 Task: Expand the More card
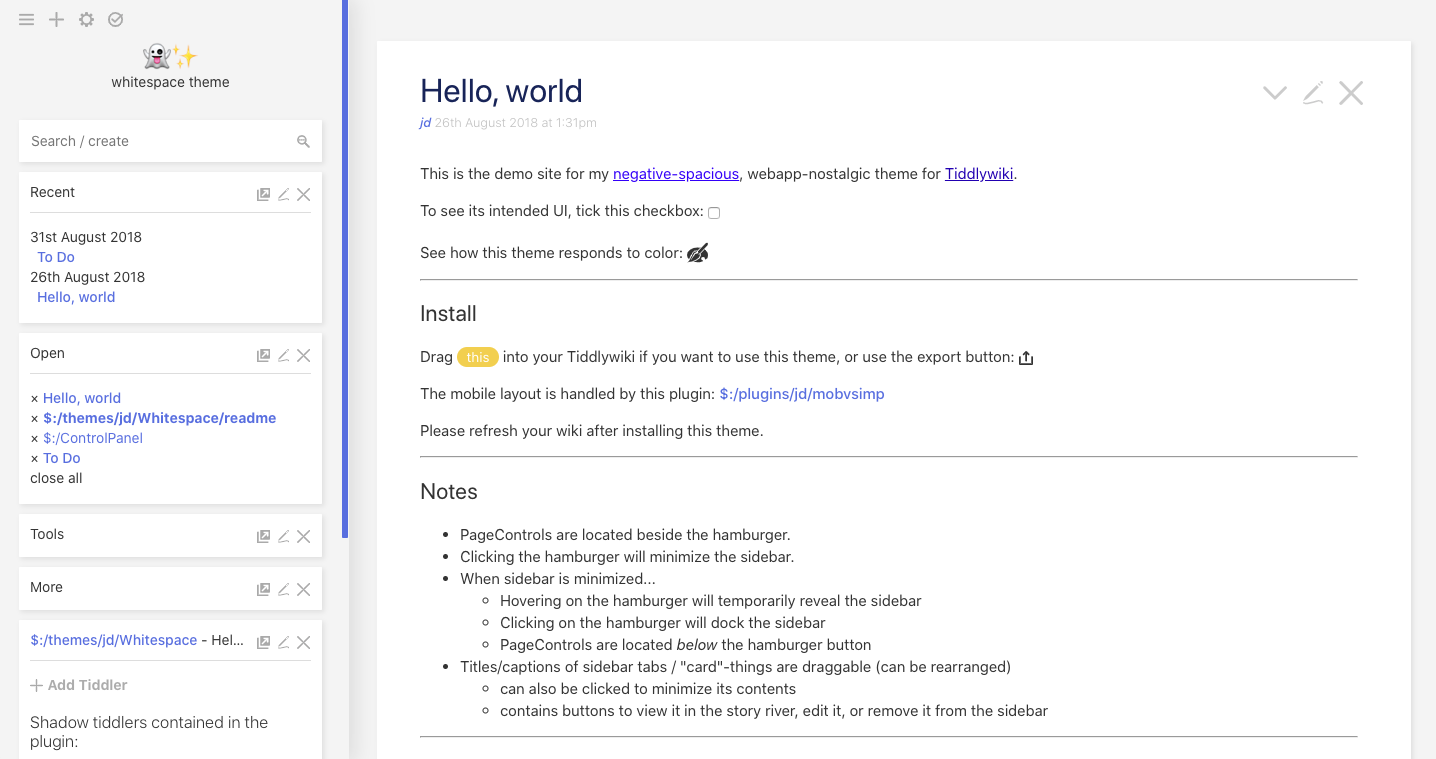tap(46, 587)
